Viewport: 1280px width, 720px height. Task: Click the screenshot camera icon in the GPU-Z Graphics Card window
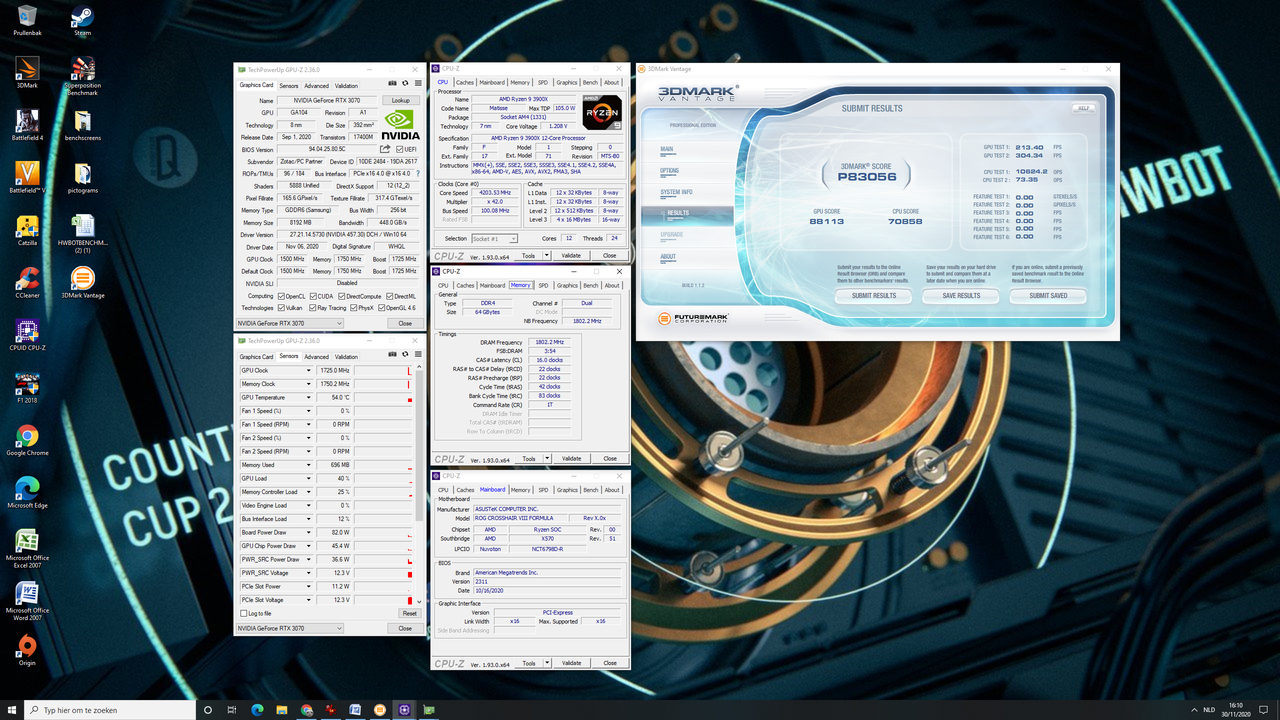click(x=392, y=85)
